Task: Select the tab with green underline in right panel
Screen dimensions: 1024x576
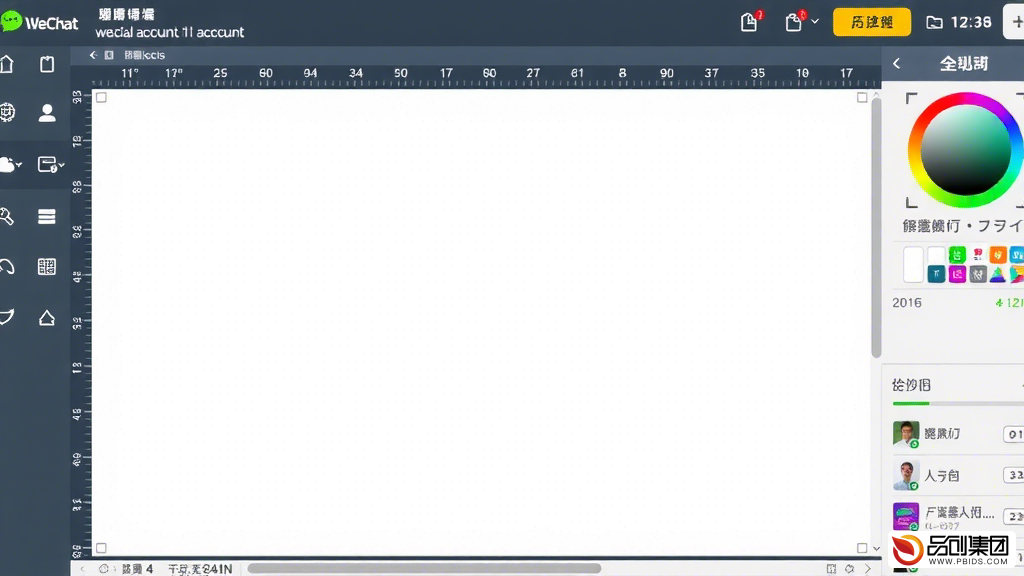Action: pos(911,385)
